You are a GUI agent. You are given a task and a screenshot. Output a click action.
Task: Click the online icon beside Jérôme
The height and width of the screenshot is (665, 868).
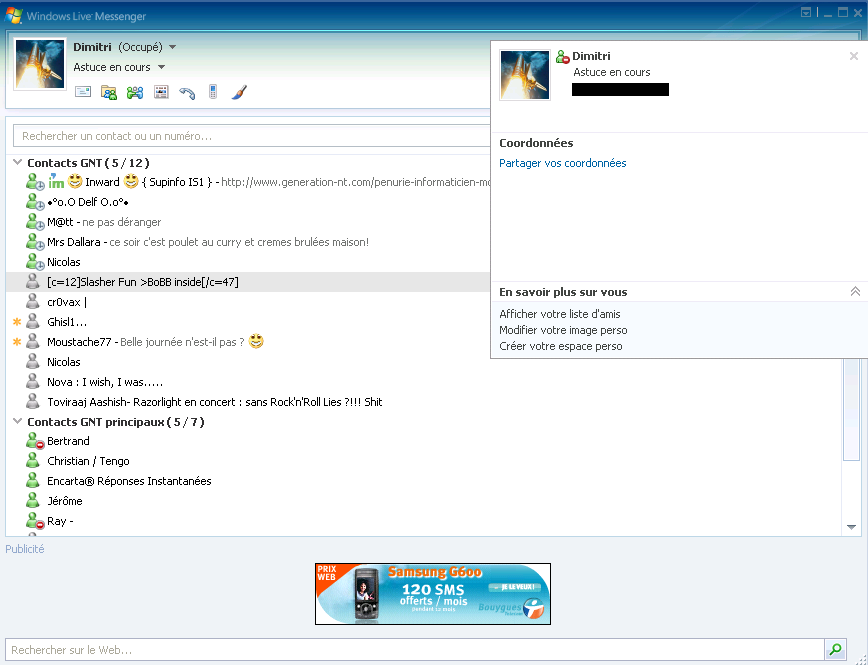pos(33,501)
